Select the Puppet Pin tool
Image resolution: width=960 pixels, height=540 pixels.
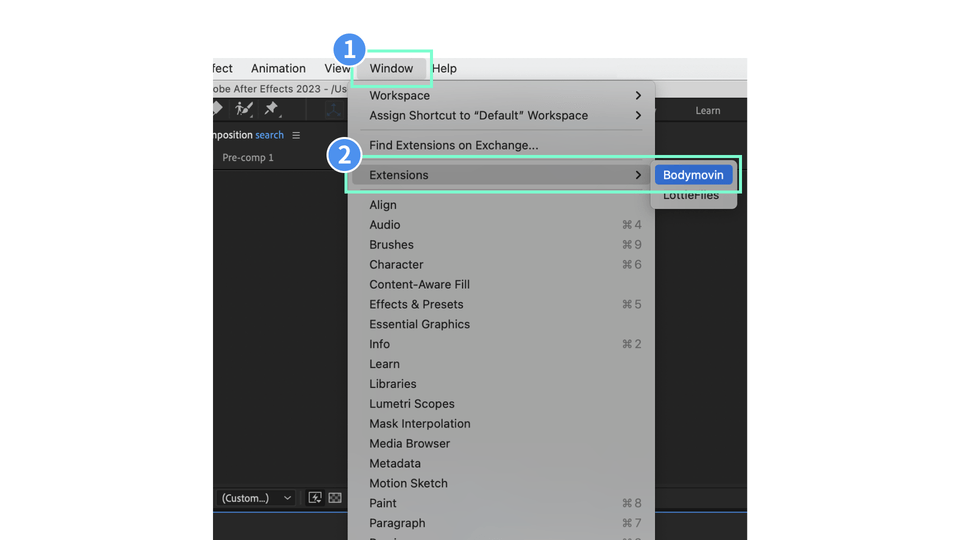[x=272, y=110]
